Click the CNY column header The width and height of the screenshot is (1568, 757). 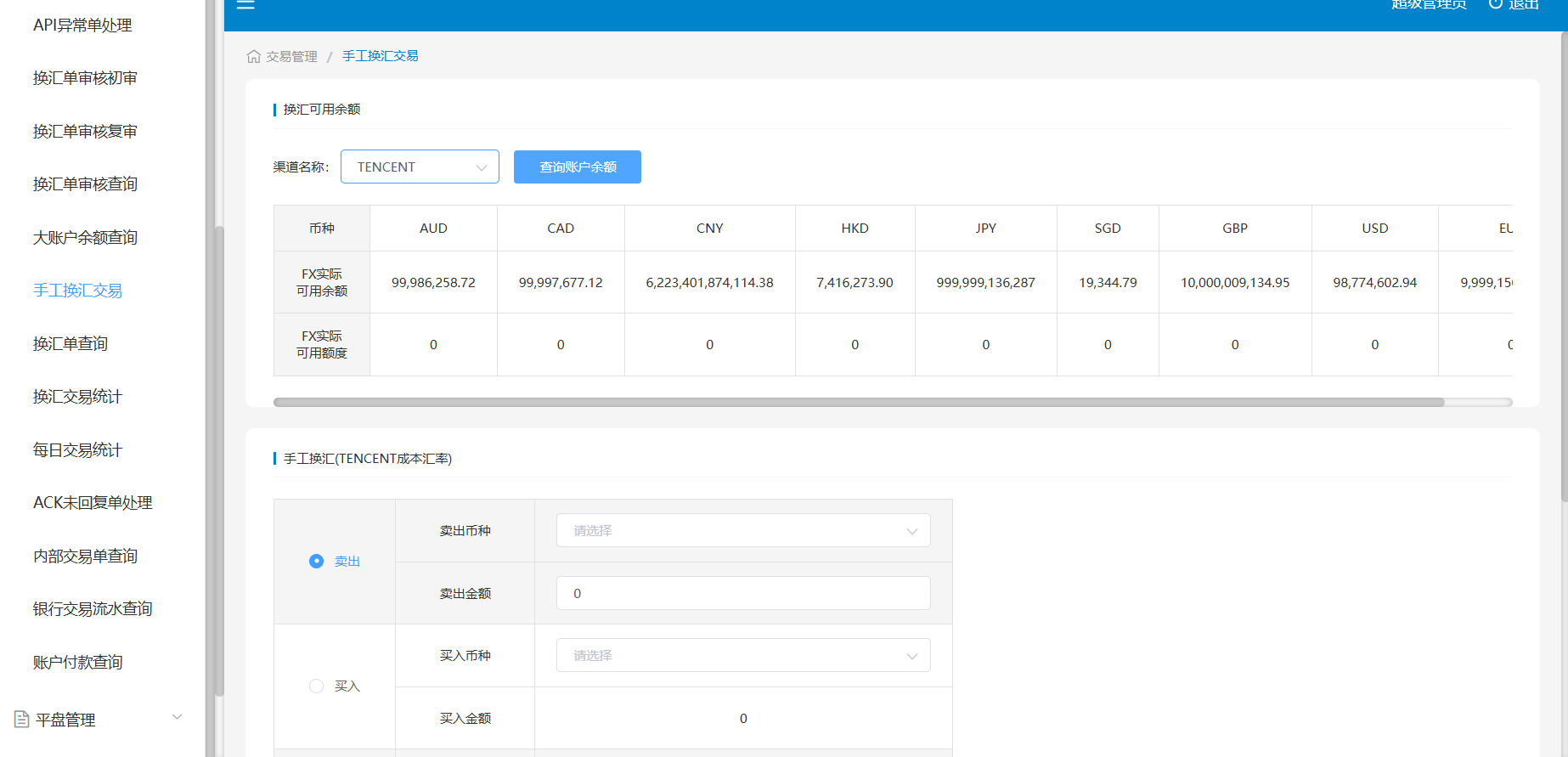[x=710, y=229]
